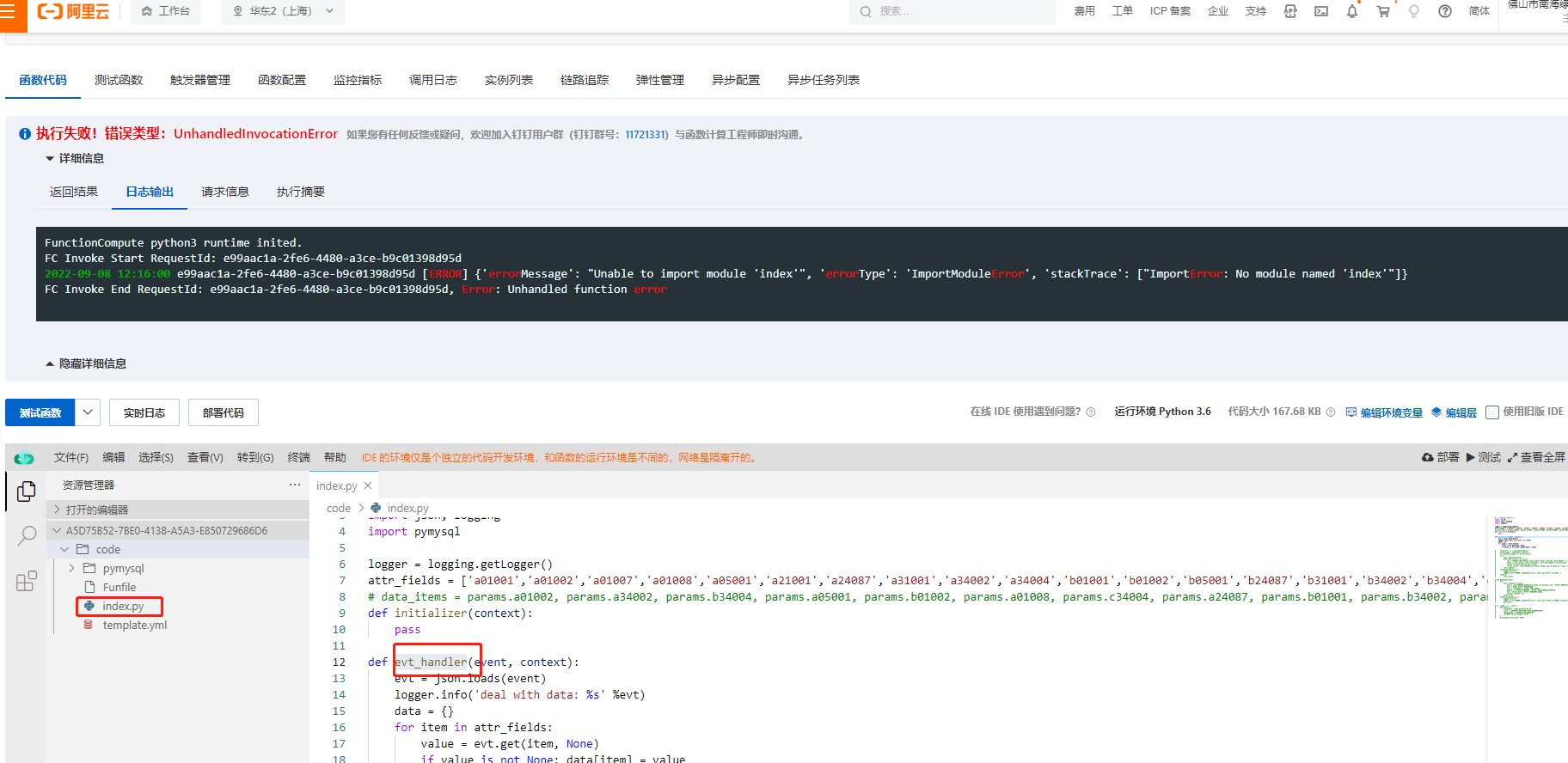
Task: Click the 部署 deploy cloud button in IDE
Action: (1441, 457)
